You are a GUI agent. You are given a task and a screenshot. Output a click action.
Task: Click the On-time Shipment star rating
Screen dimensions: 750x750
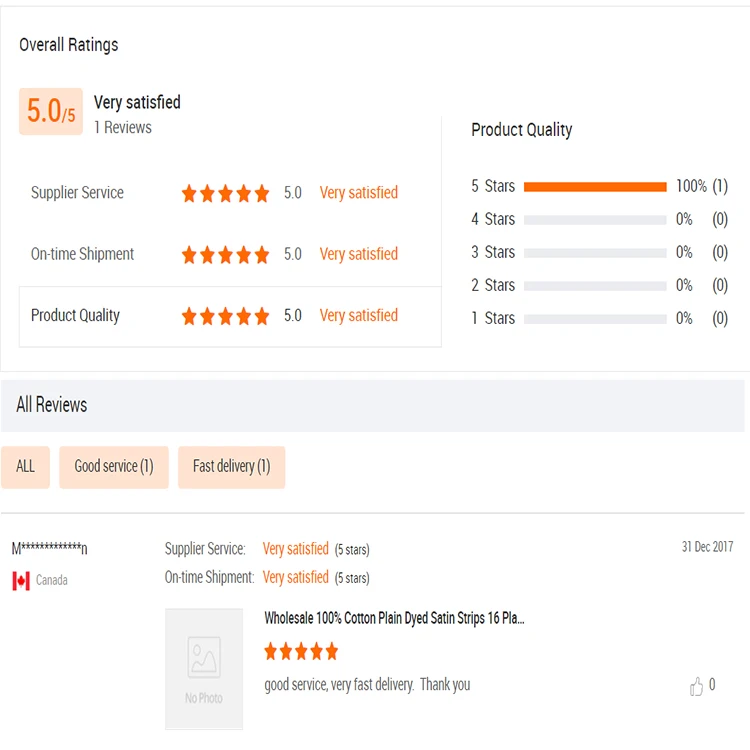225,254
